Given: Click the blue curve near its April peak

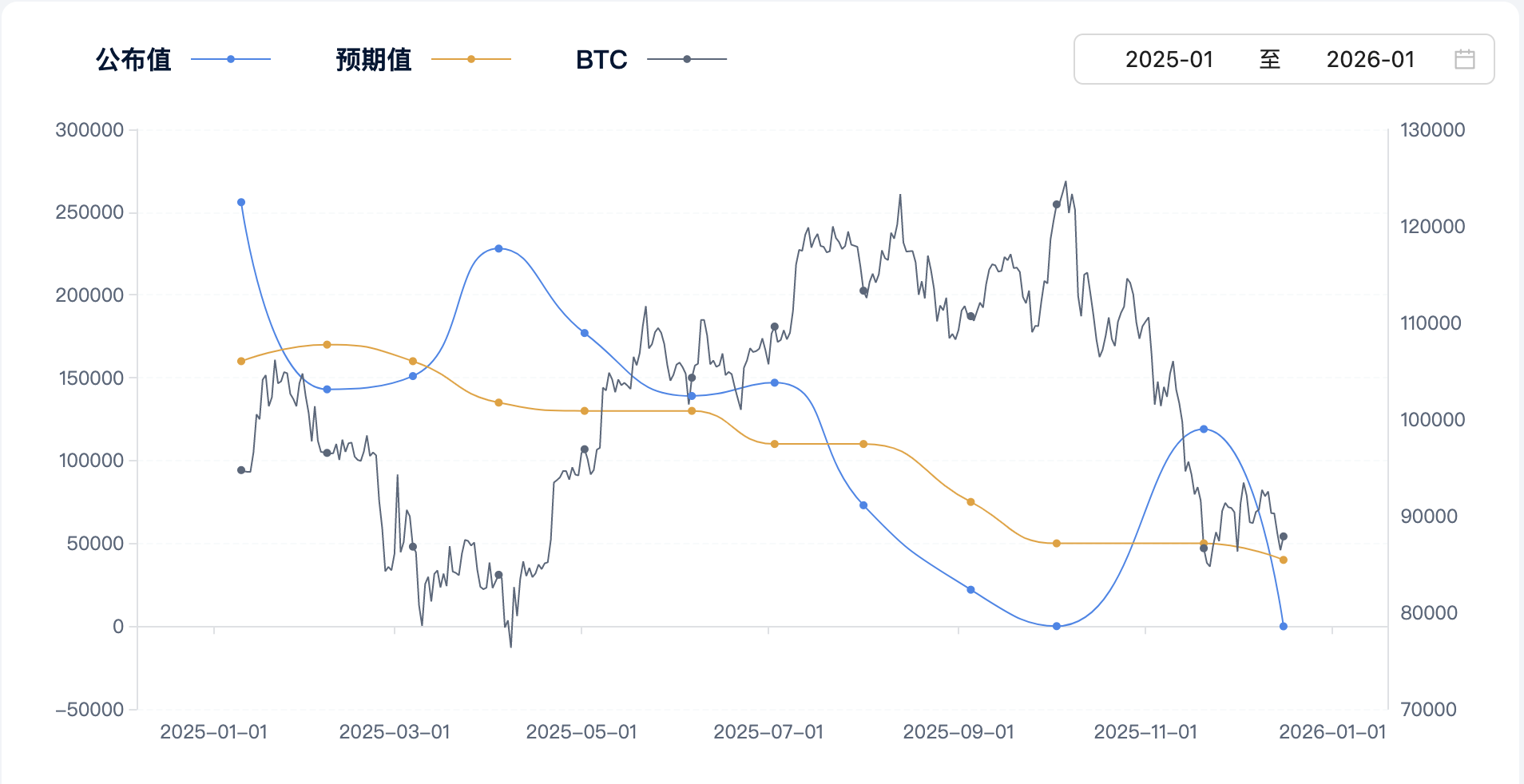Looking at the screenshot, I should pos(499,248).
